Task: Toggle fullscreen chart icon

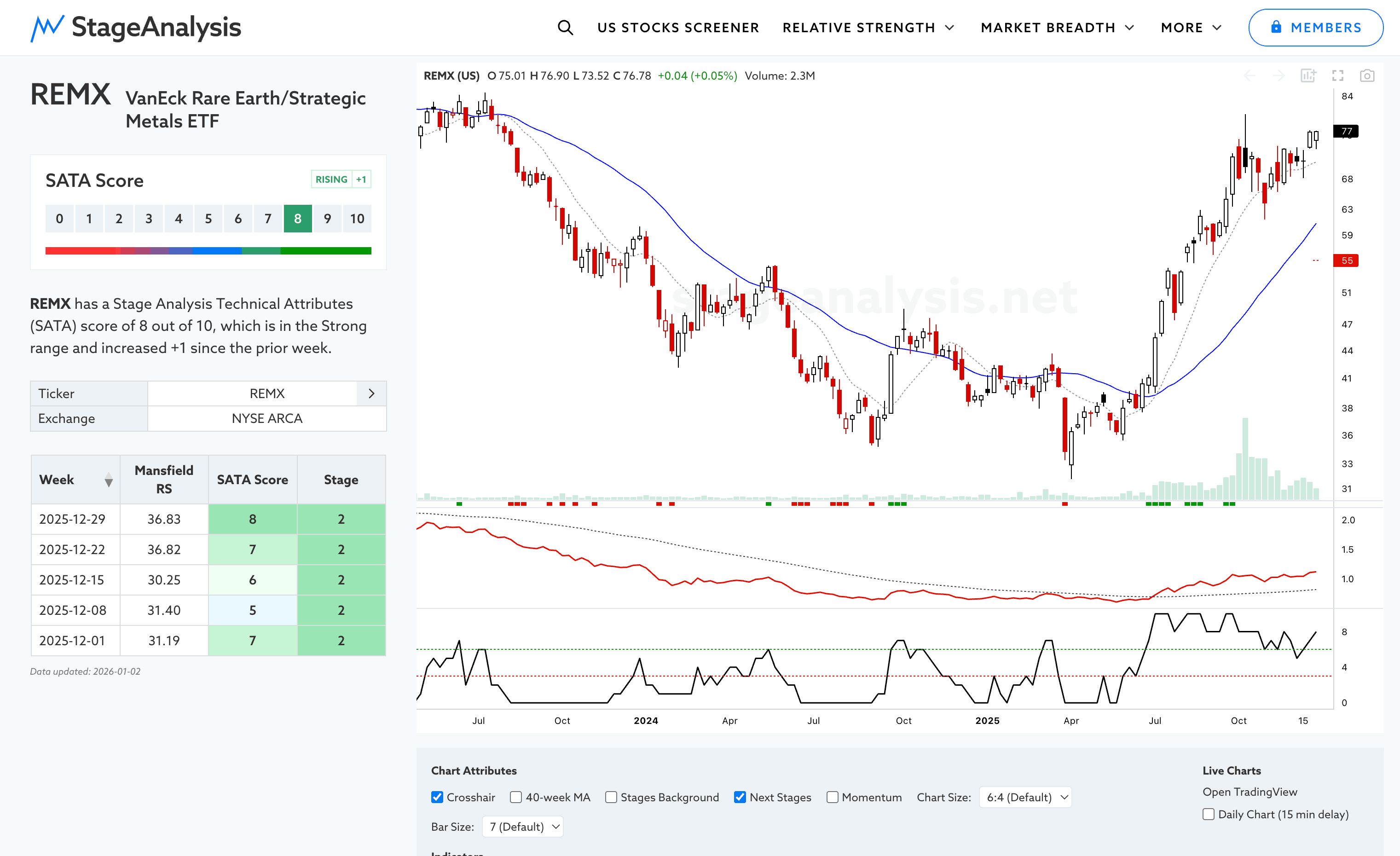Action: (1337, 75)
